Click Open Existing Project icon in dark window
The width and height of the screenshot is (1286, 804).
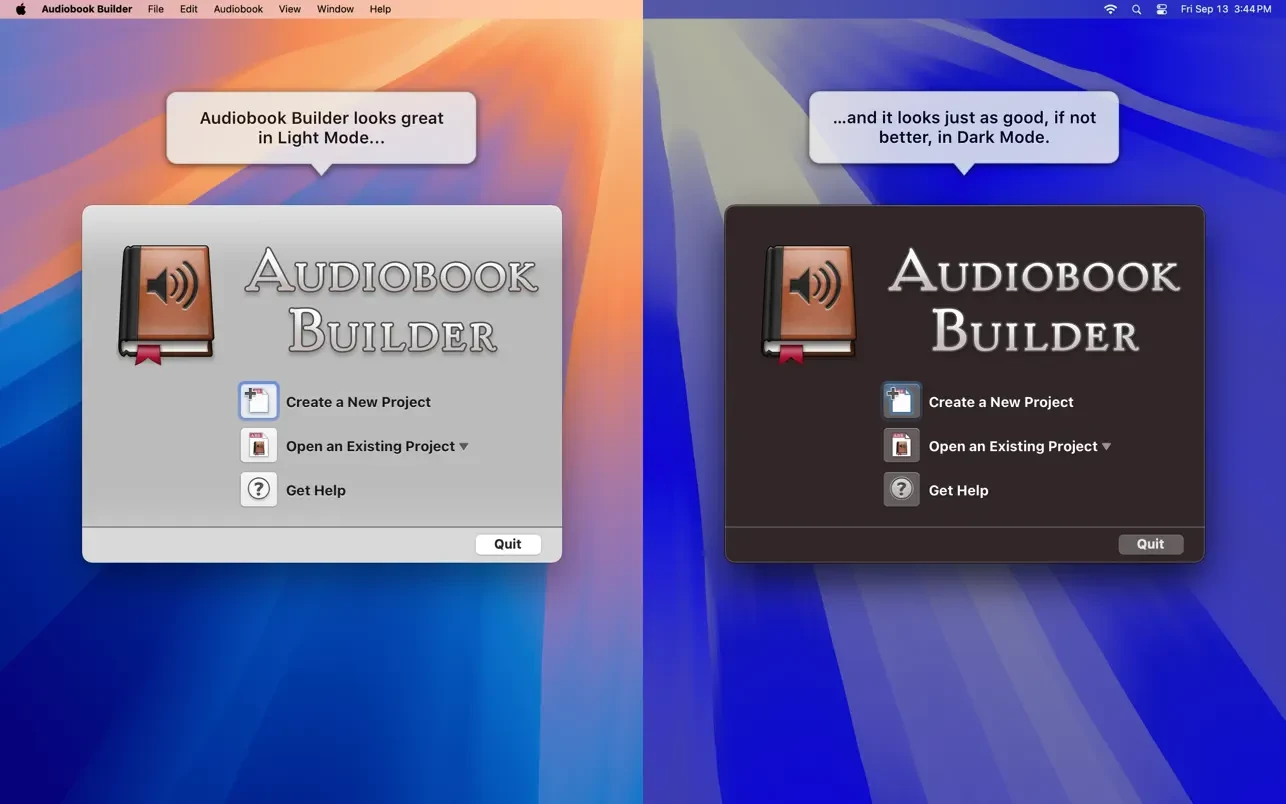pos(901,446)
